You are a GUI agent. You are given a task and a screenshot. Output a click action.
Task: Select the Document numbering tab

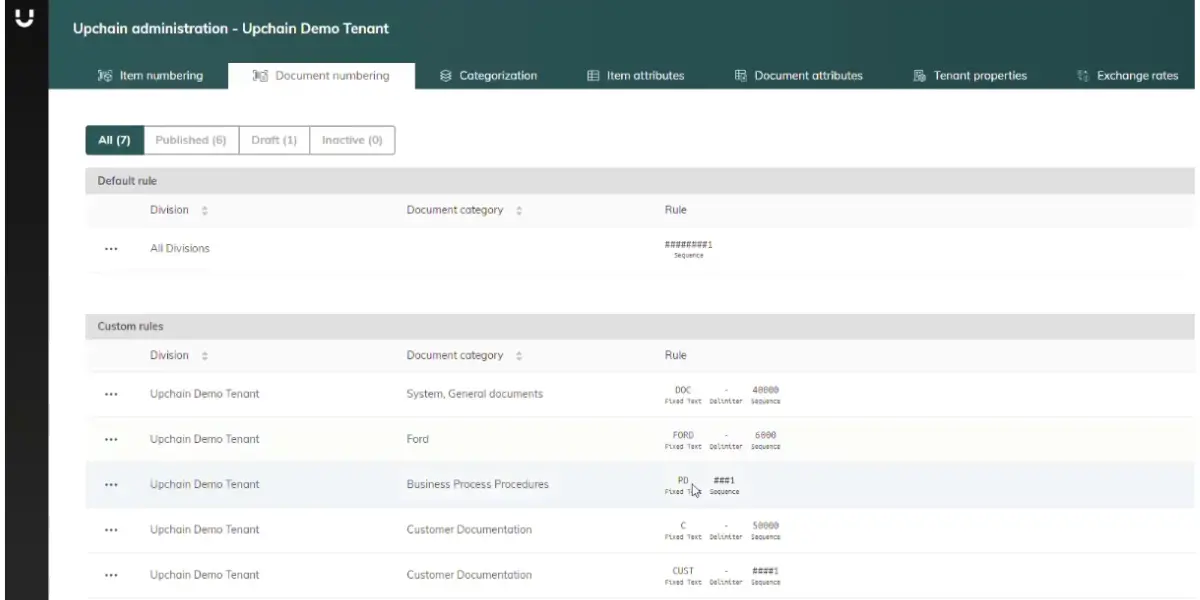coord(321,76)
